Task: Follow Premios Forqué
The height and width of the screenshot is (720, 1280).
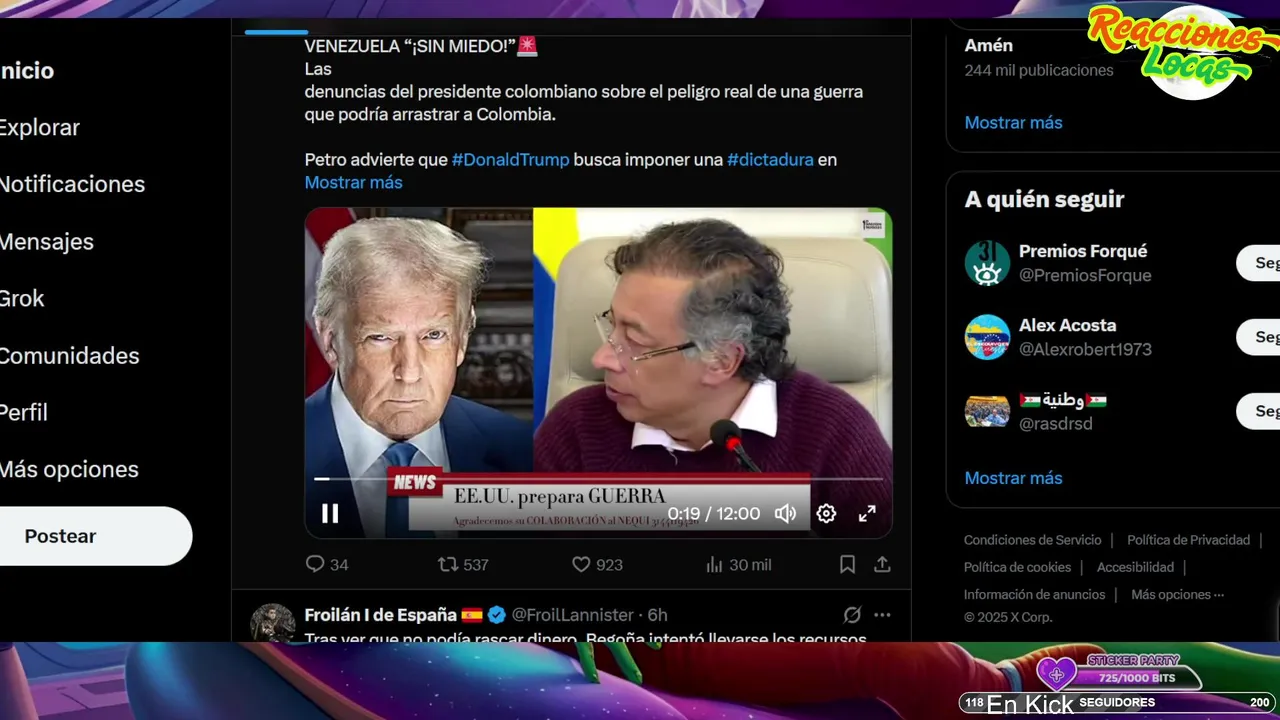Action: pyautogui.click(x=1259, y=263)
